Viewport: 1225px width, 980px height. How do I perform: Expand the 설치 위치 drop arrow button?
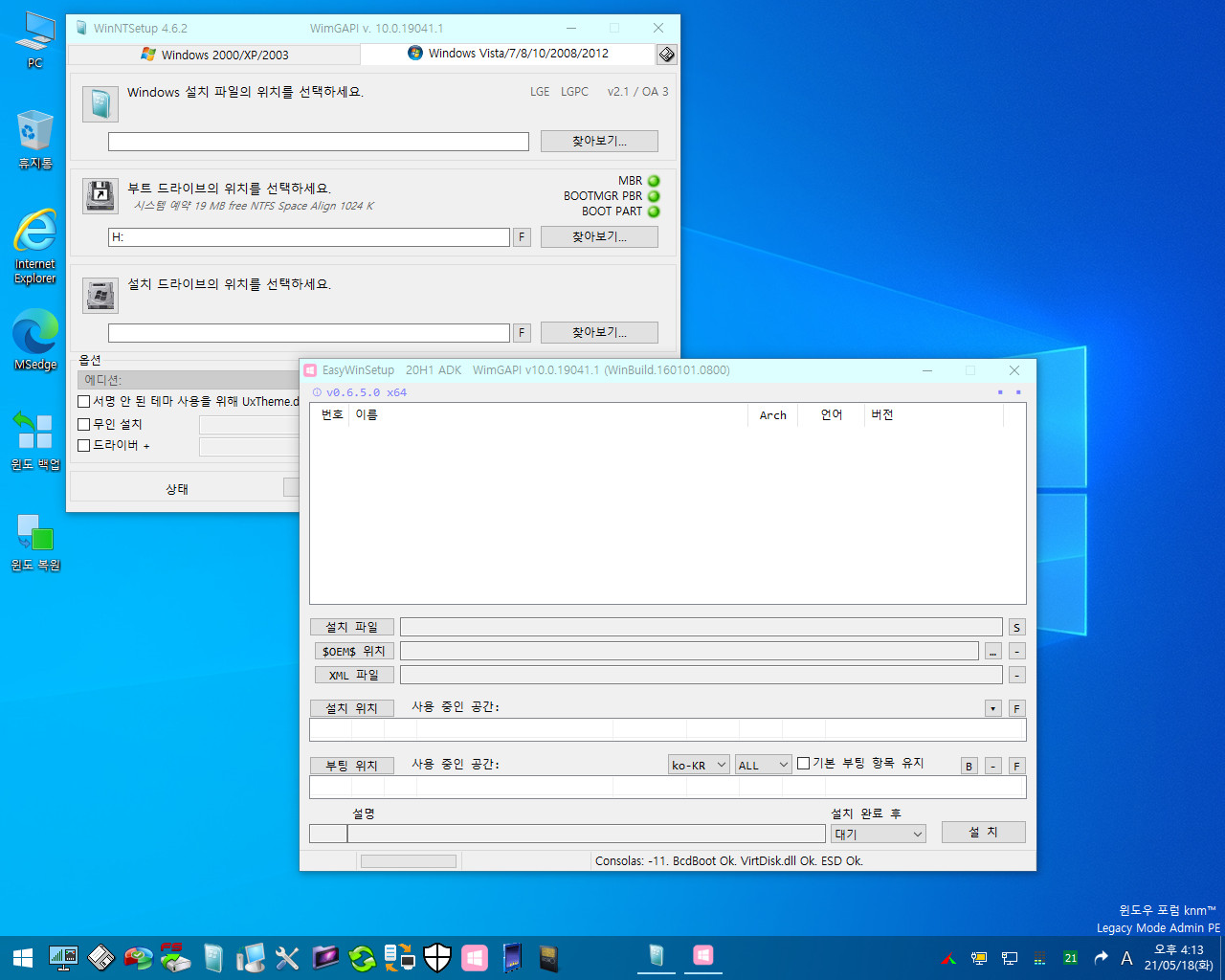click(x=993, y=708)
